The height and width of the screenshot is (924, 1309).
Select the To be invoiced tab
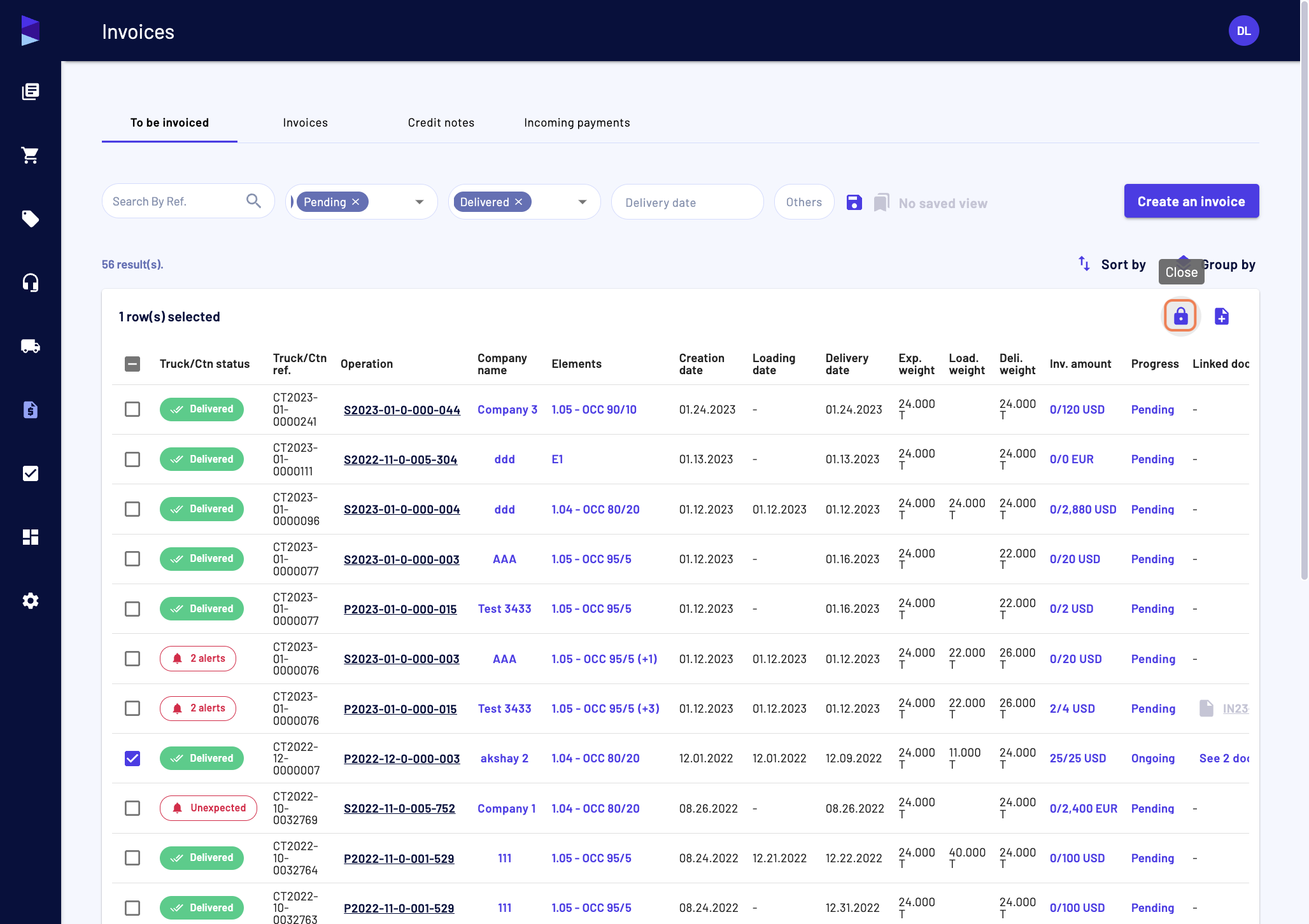coord(169,123)
